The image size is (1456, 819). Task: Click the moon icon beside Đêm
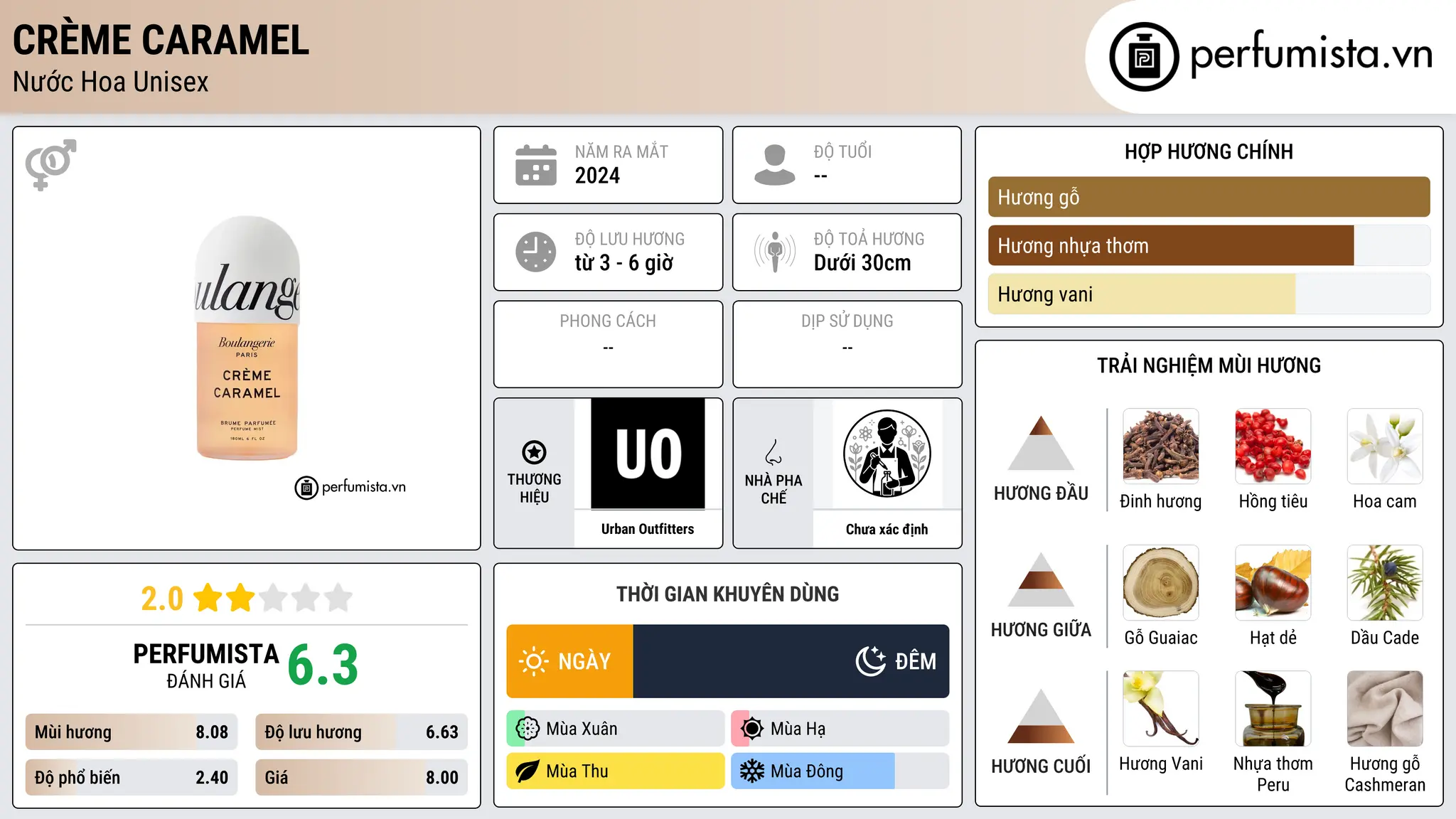[871, 661]
